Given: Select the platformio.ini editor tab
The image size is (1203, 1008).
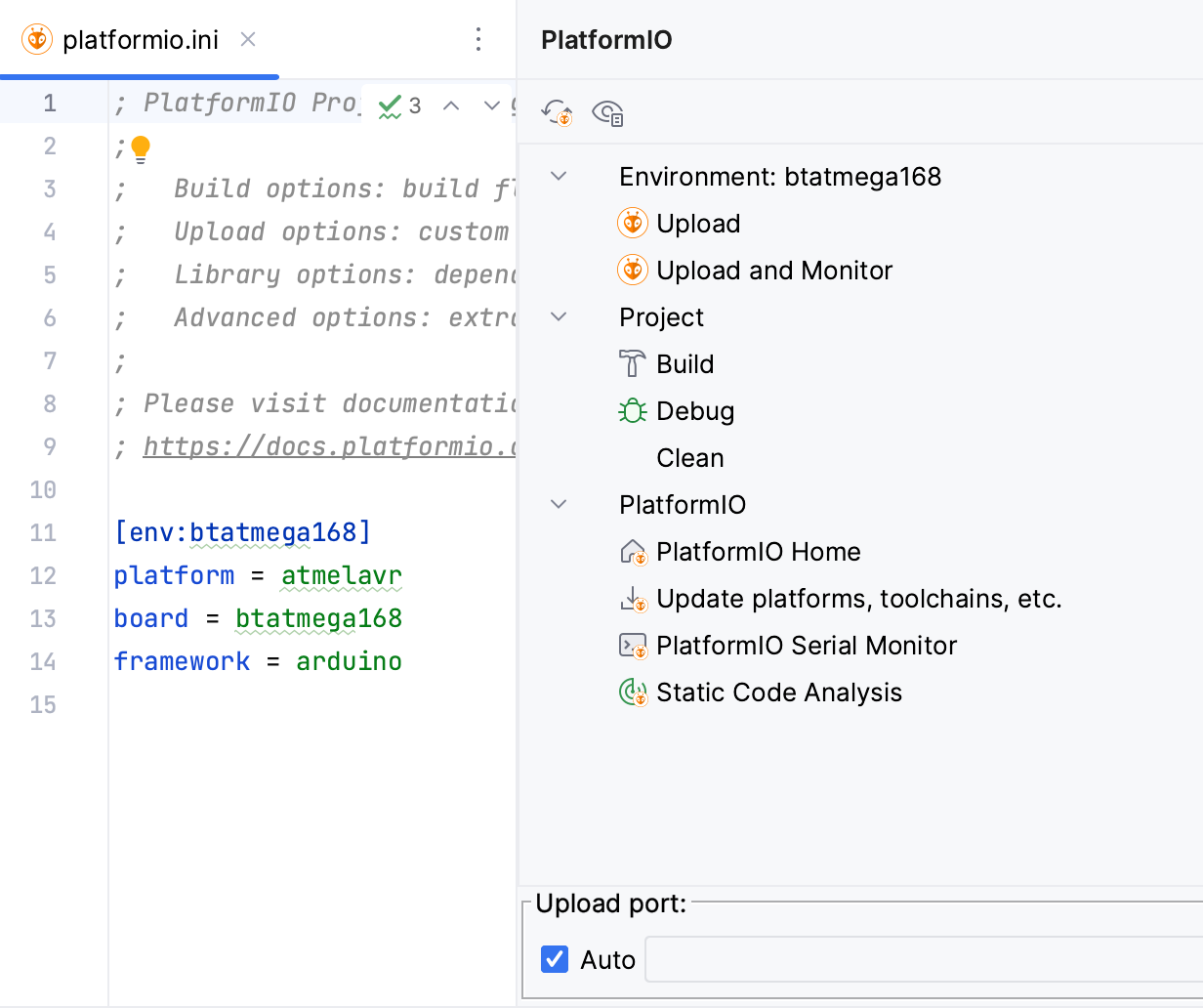Looking at the screenshot, I should pyautogui.click(x=140, y=40).
